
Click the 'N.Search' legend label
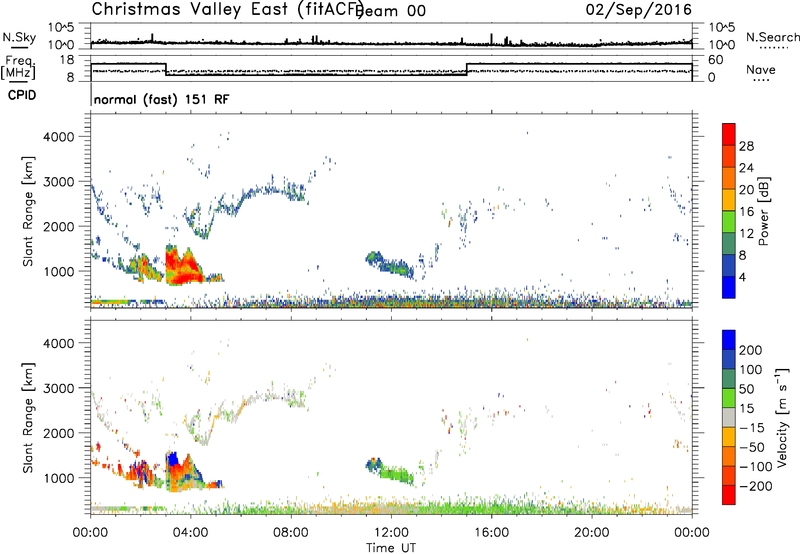[772, 37]
